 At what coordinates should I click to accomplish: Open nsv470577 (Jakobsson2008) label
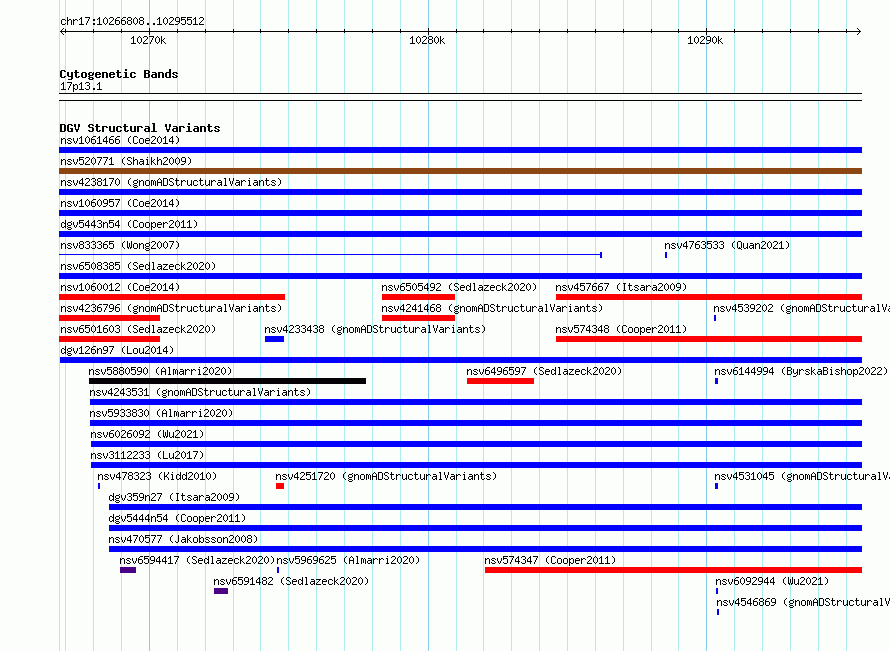(183, 539)
